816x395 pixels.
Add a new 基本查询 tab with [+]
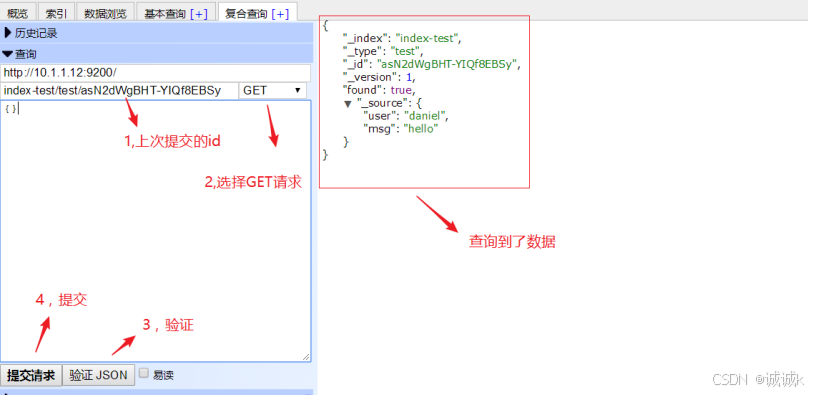coord(199,14)
